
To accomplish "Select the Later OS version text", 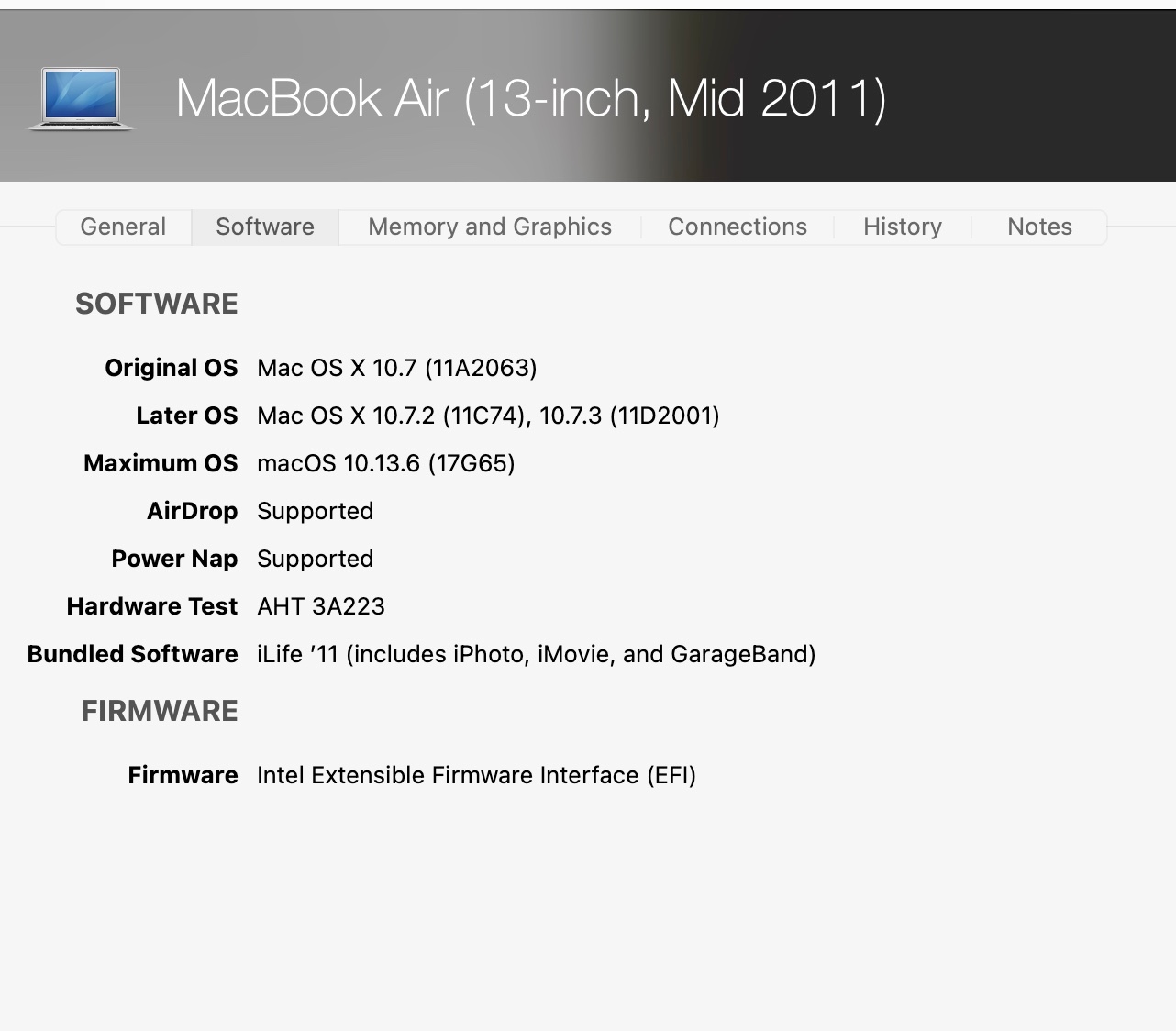I will click(x=488, y=416).
